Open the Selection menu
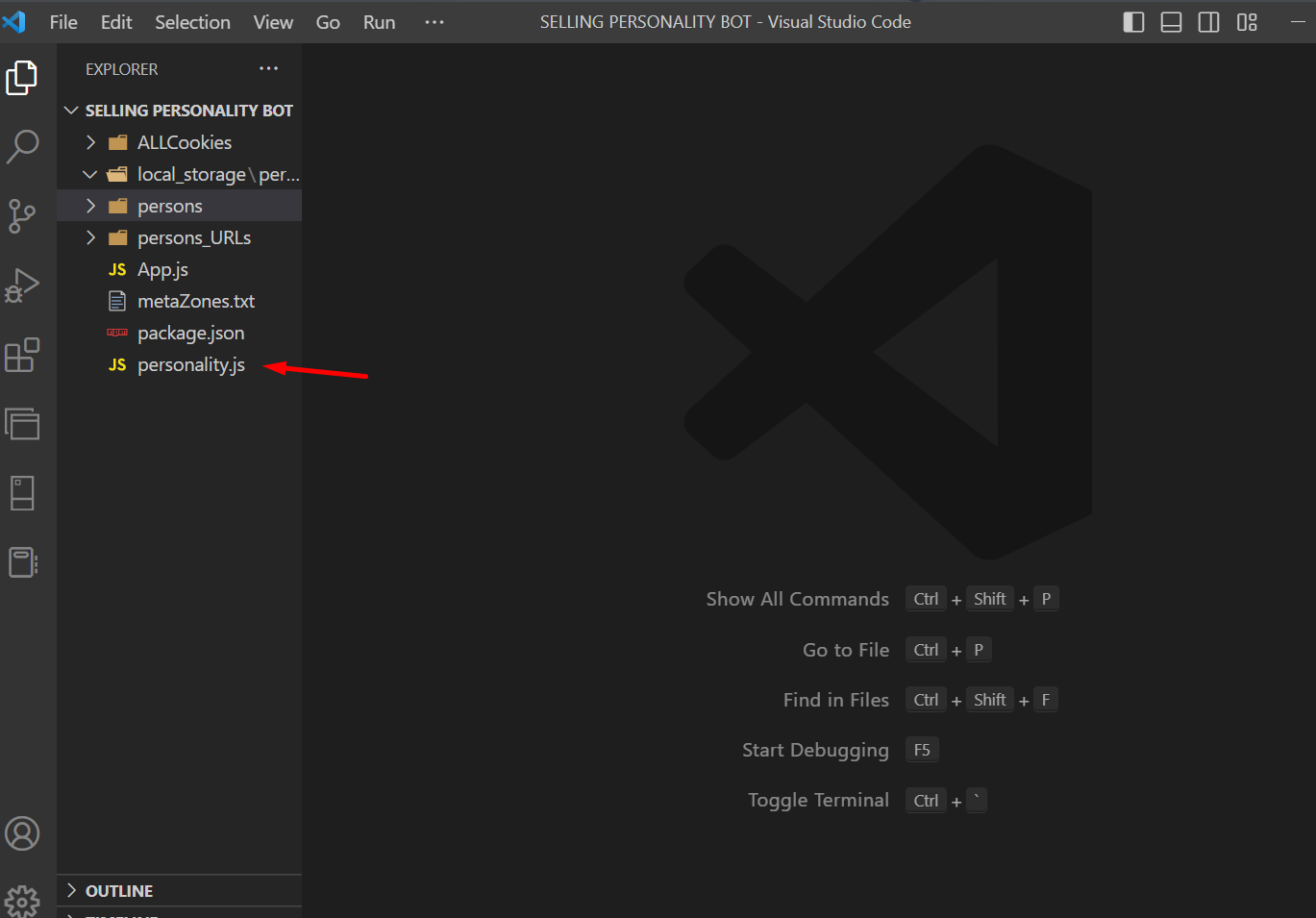Image resolution: width=1316 pixels, height=918 pixels. (192, 22)
